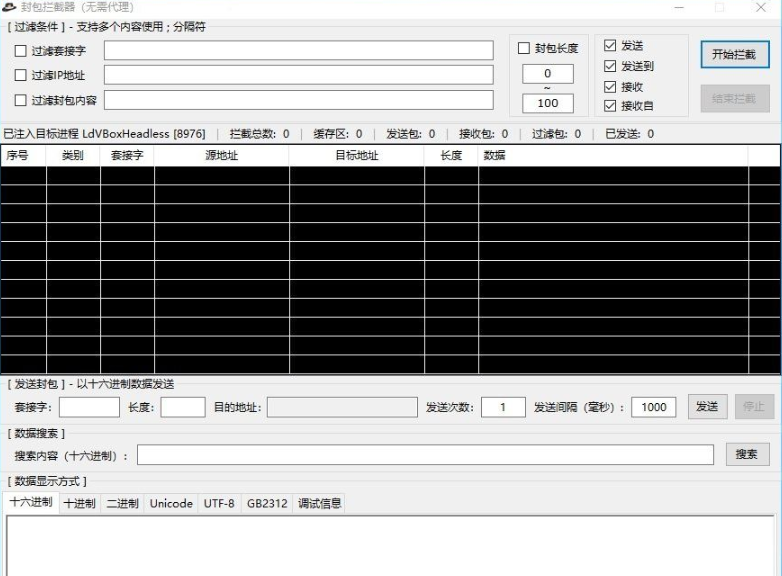The image size is (782, 576).
Task: Switch to the UTF-8 tab
Action: (x=219, y=503)
